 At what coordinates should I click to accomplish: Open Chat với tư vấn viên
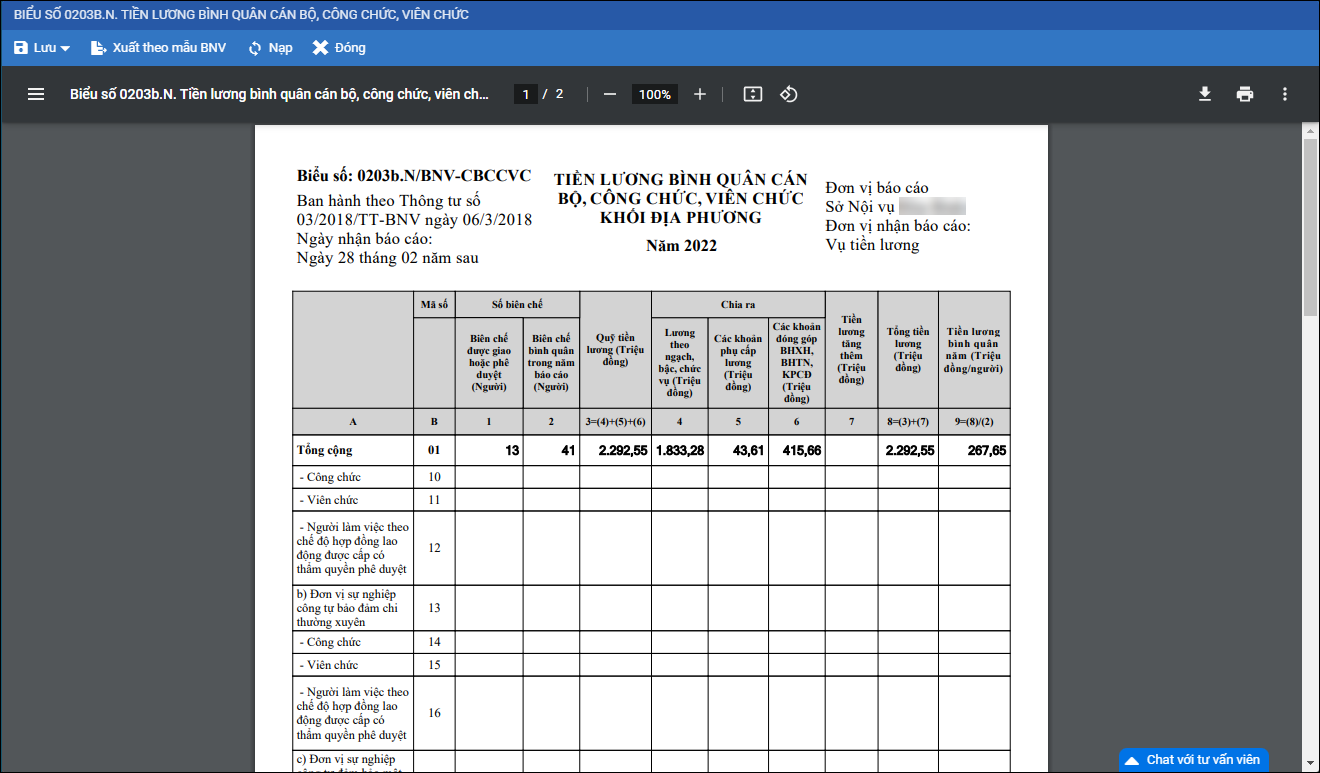click(1193, 760)
